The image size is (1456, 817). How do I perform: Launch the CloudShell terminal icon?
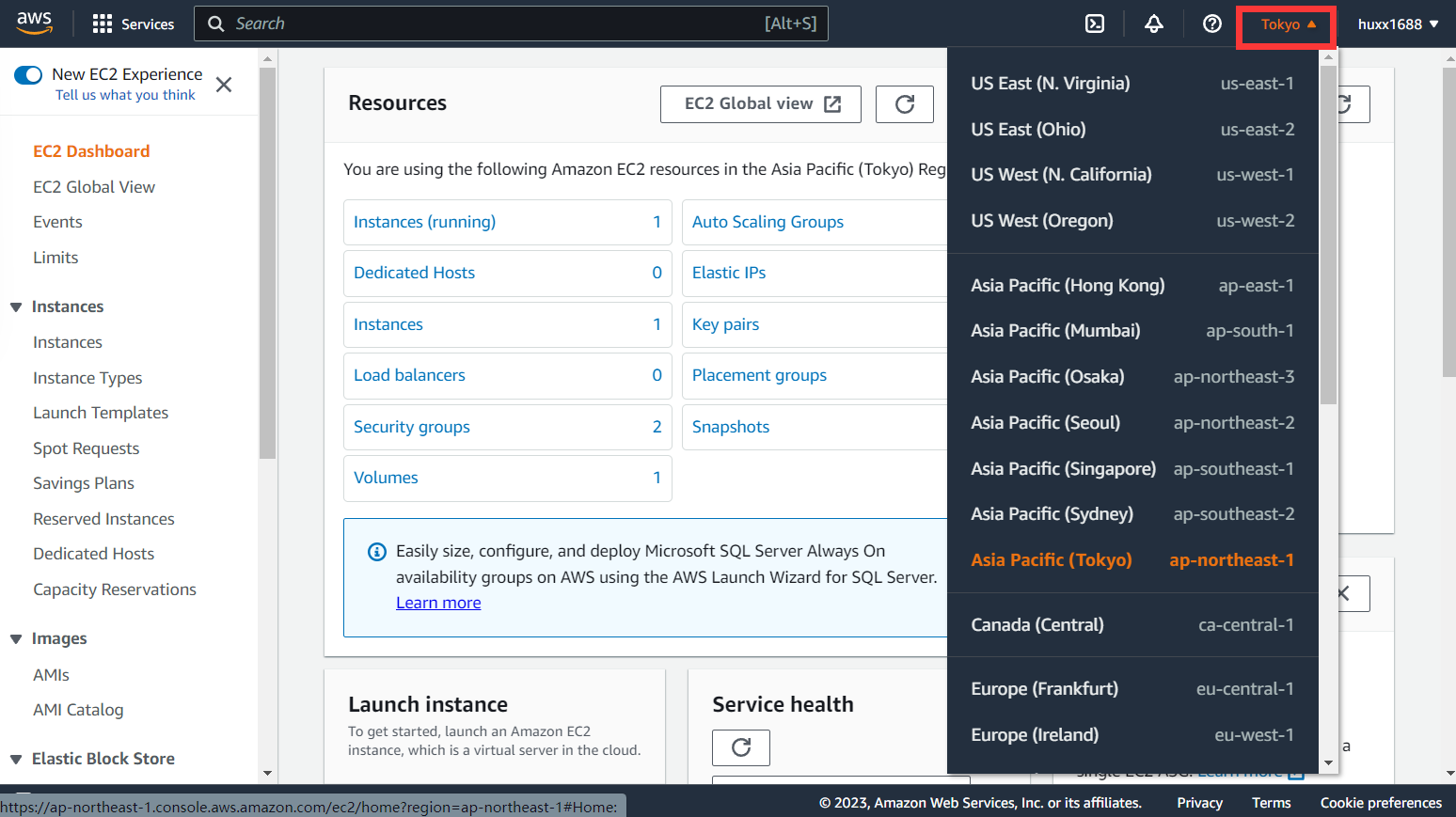coord(1095,24)
